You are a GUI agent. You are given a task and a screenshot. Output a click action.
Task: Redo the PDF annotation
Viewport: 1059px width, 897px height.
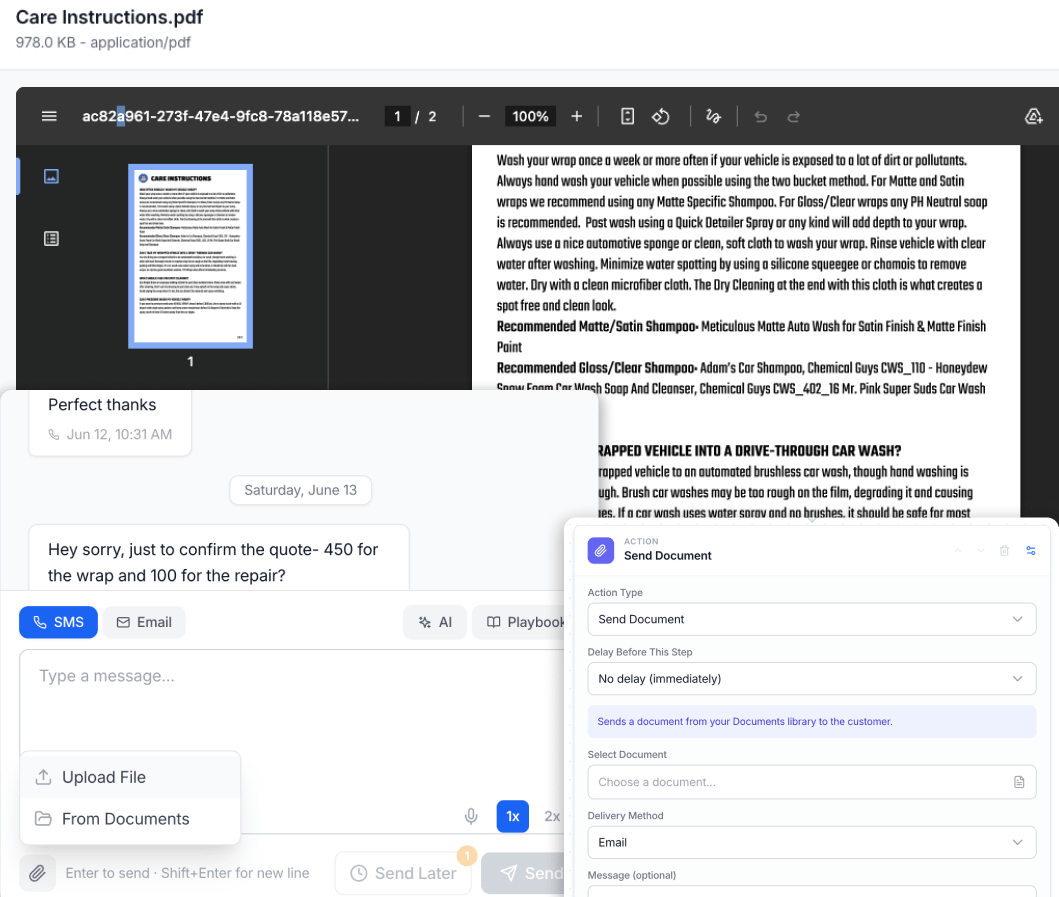point(794,116)
